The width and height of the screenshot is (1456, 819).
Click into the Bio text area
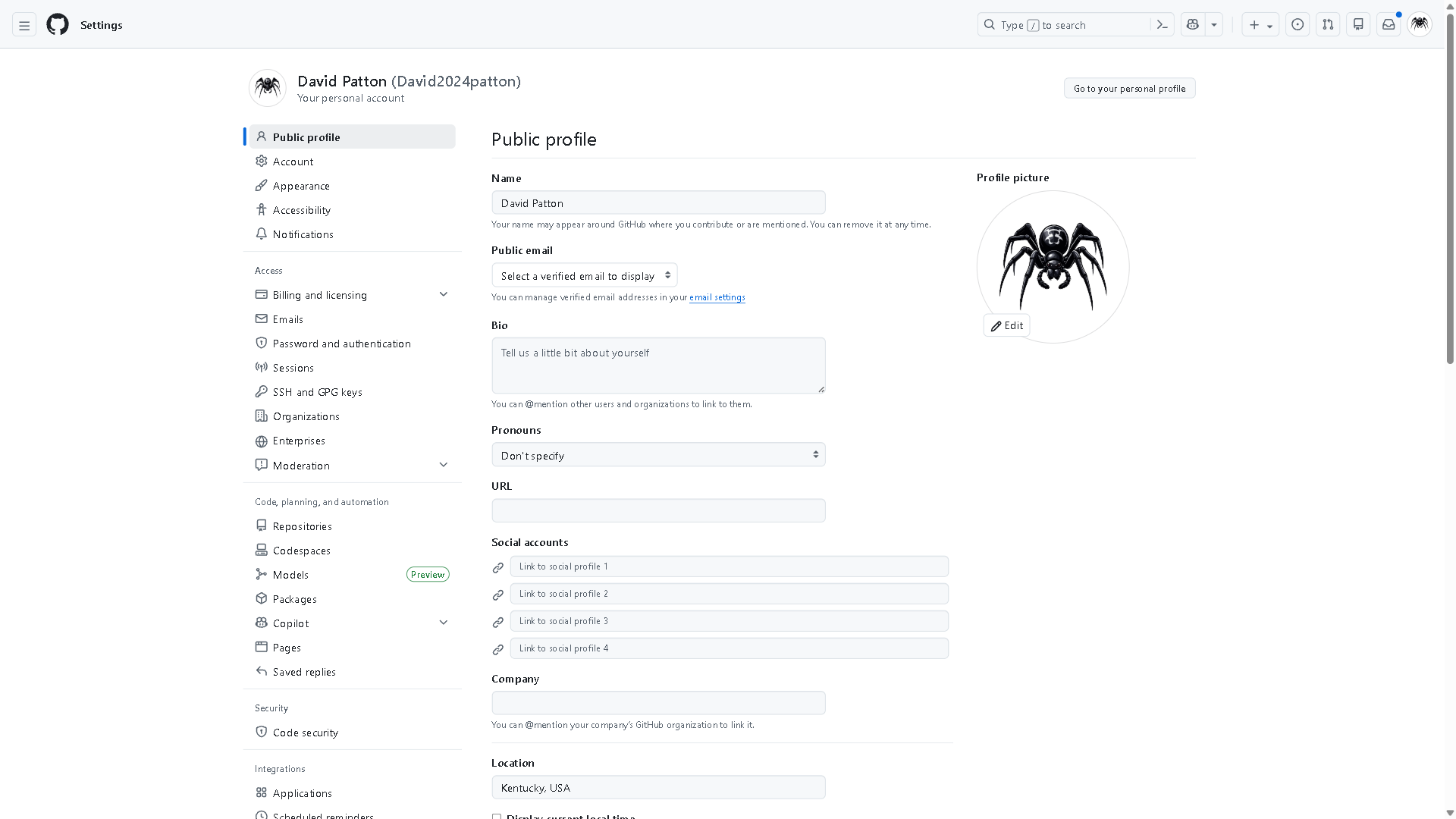(658, 366)
